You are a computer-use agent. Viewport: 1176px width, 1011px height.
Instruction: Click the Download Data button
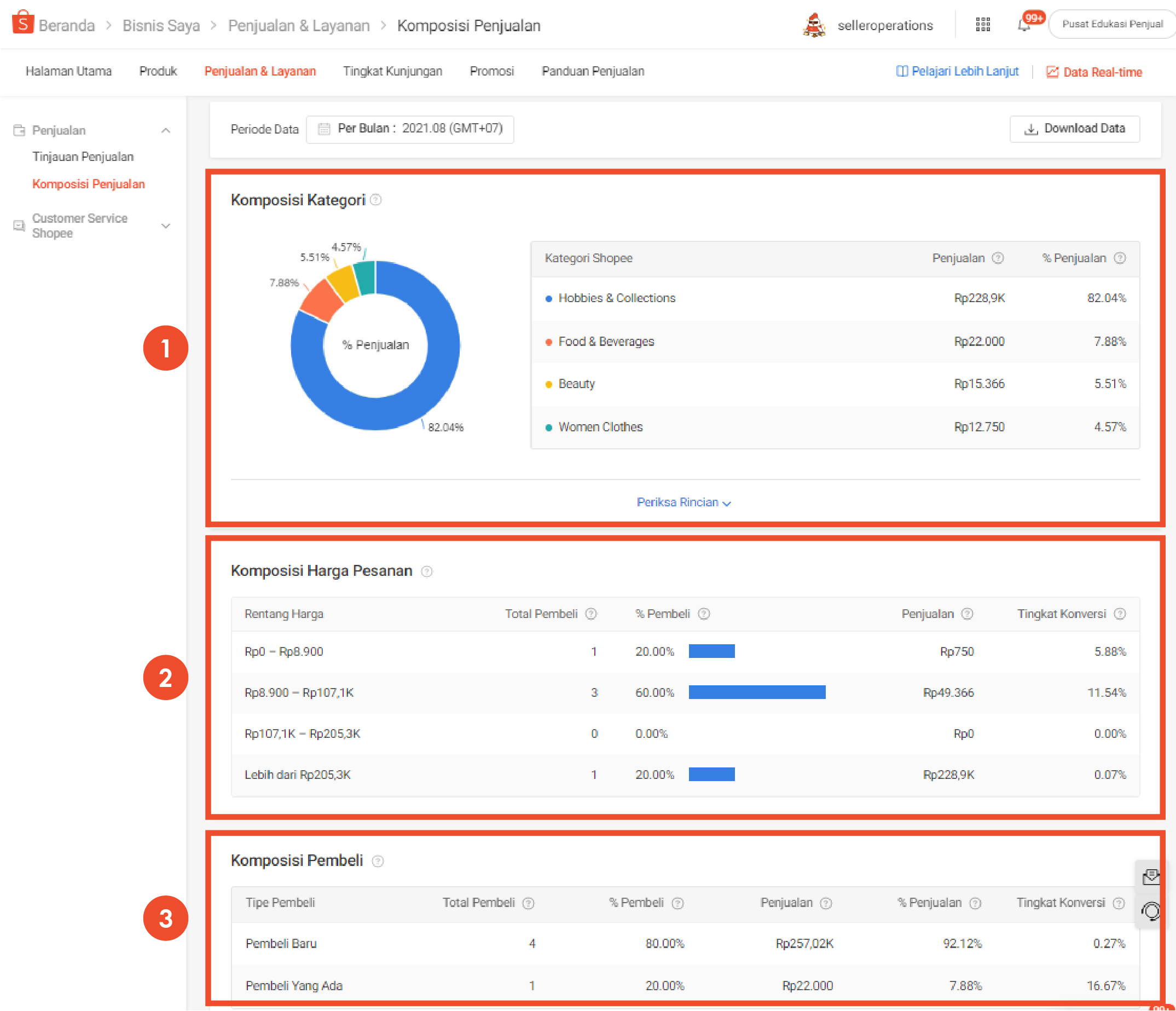click(1074, 129)
